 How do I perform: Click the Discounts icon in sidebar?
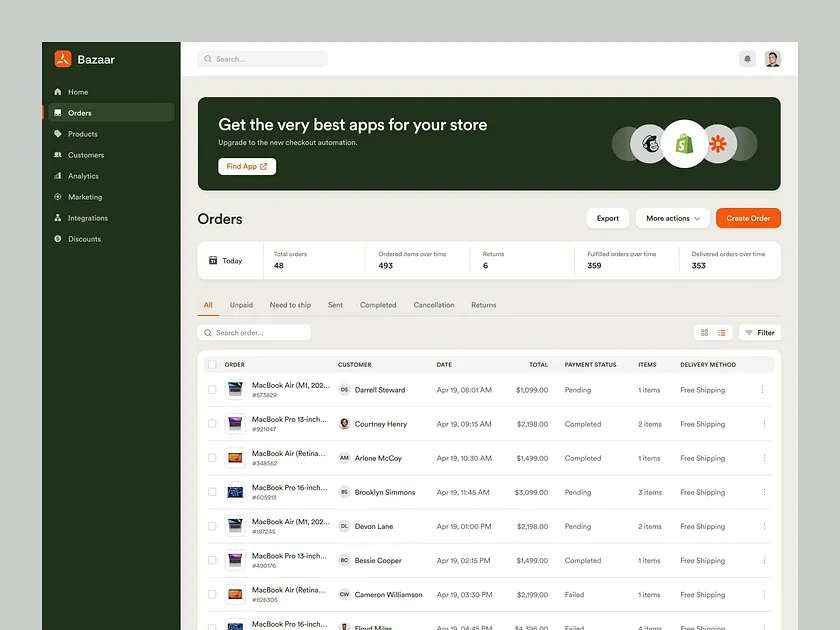point(58,239)
